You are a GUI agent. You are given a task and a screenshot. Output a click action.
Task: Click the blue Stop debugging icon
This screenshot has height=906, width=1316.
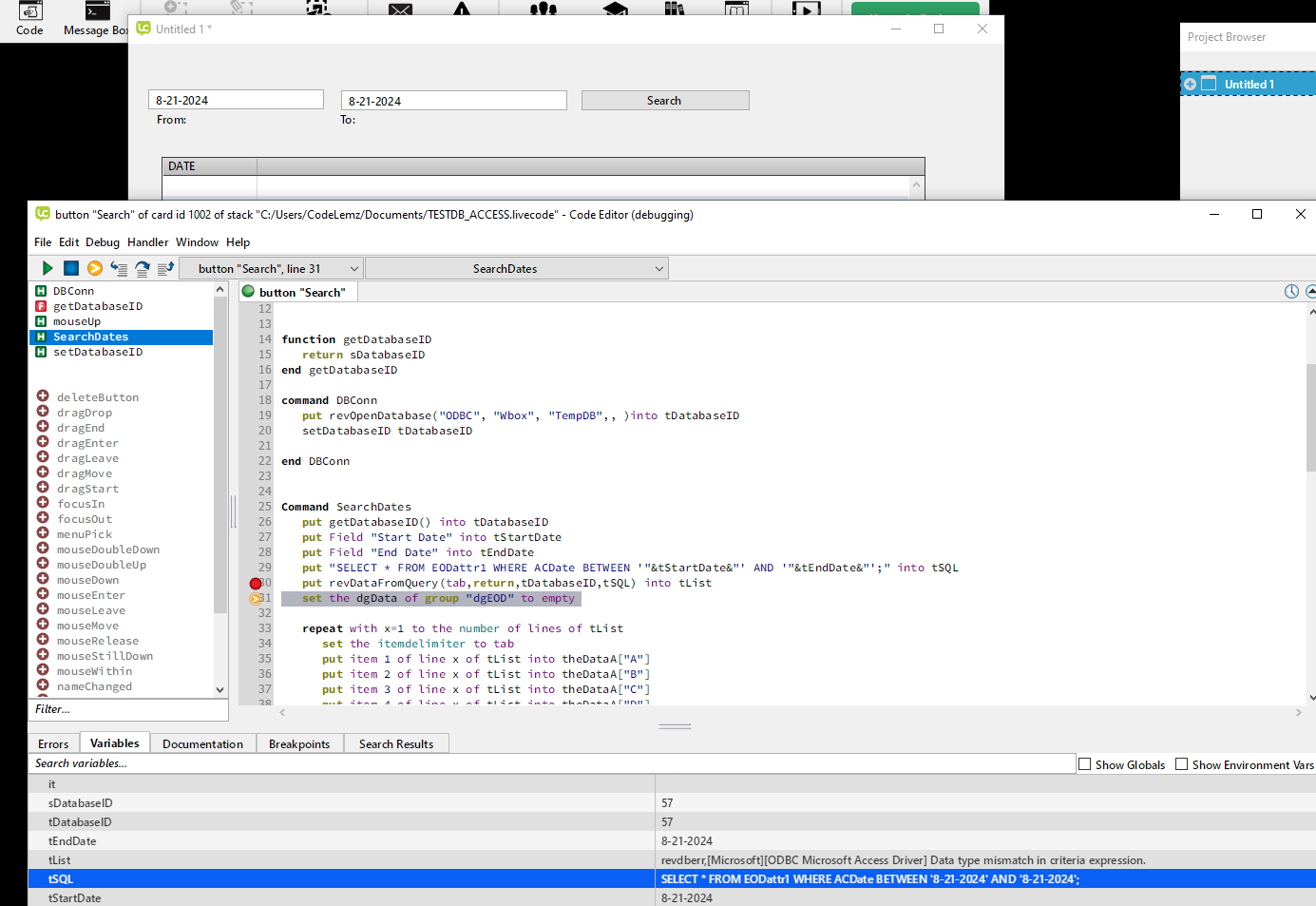click(71, 269)
